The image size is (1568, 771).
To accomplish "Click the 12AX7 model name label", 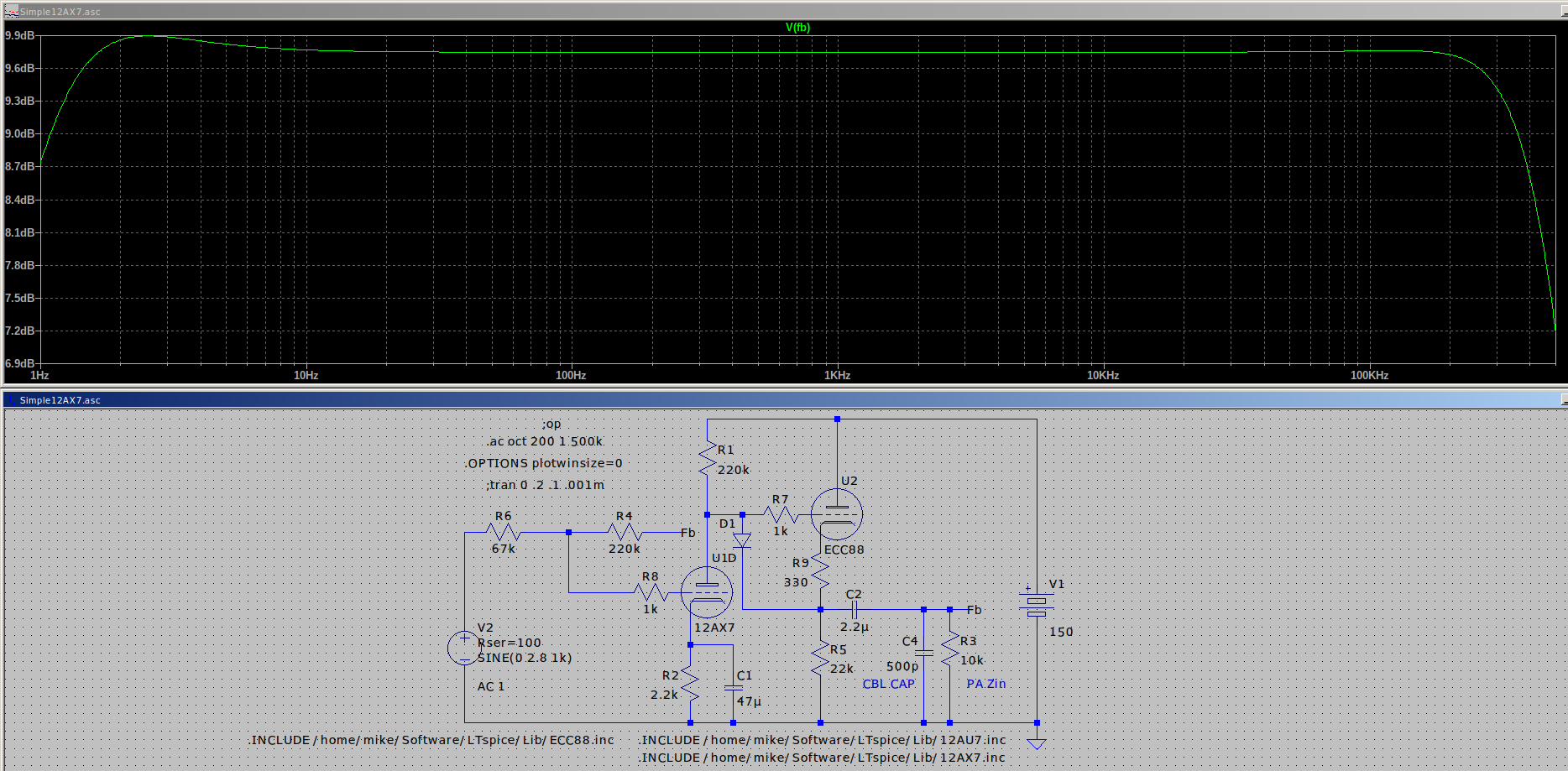I will 714,628.
